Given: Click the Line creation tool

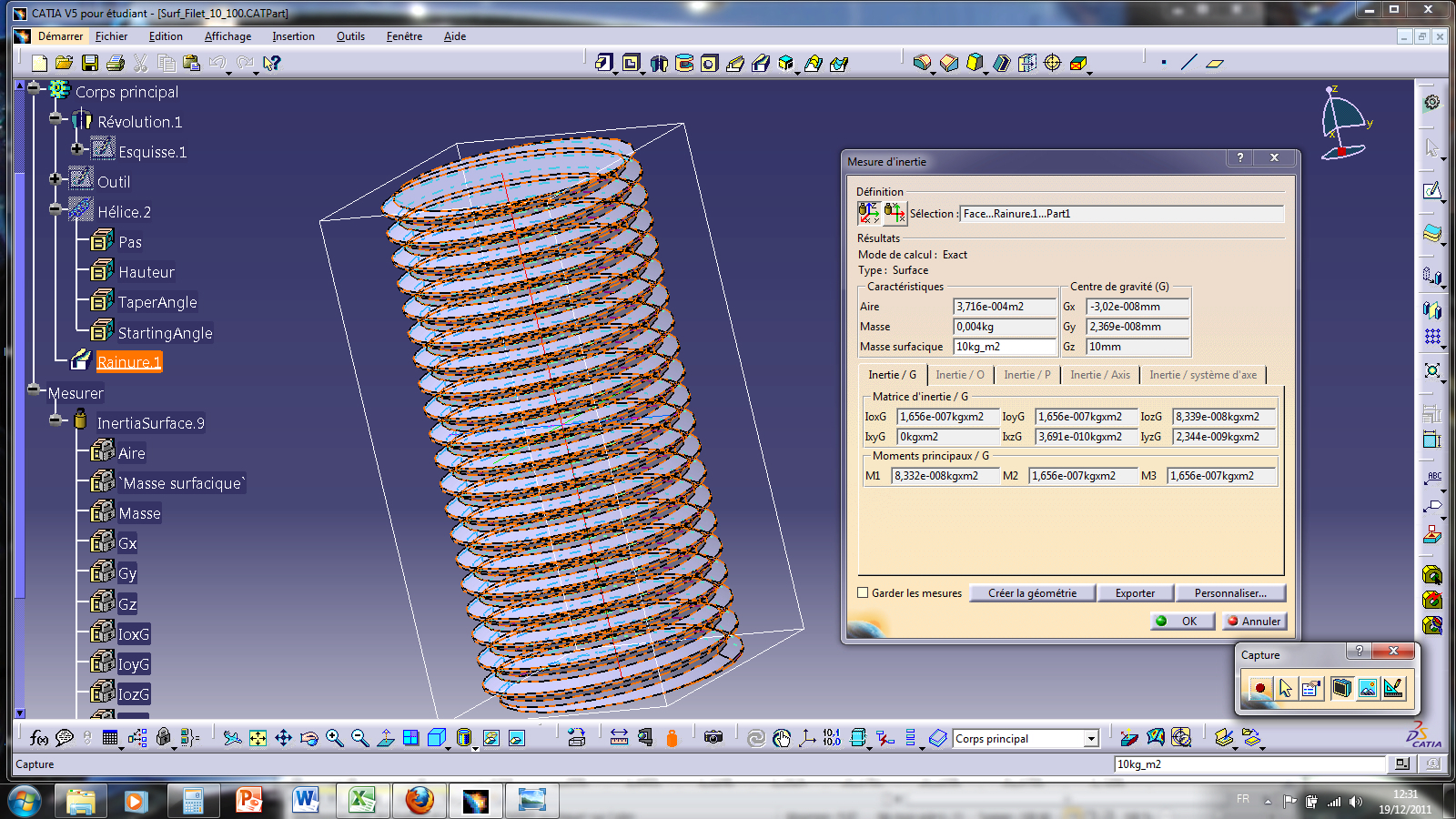Looking at the screenshot, I should pyautogui.click(x=1188, y=63).
